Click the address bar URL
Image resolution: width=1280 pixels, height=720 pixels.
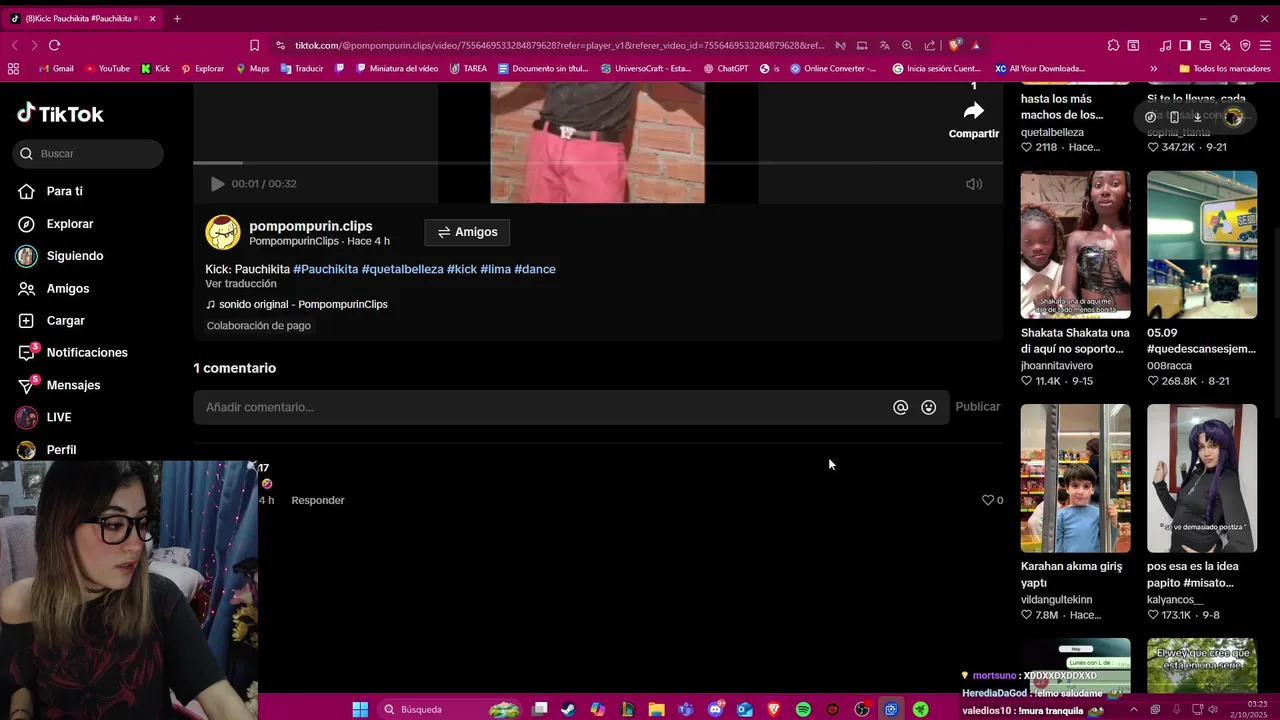pyautogui.click(x=559, y=45)
